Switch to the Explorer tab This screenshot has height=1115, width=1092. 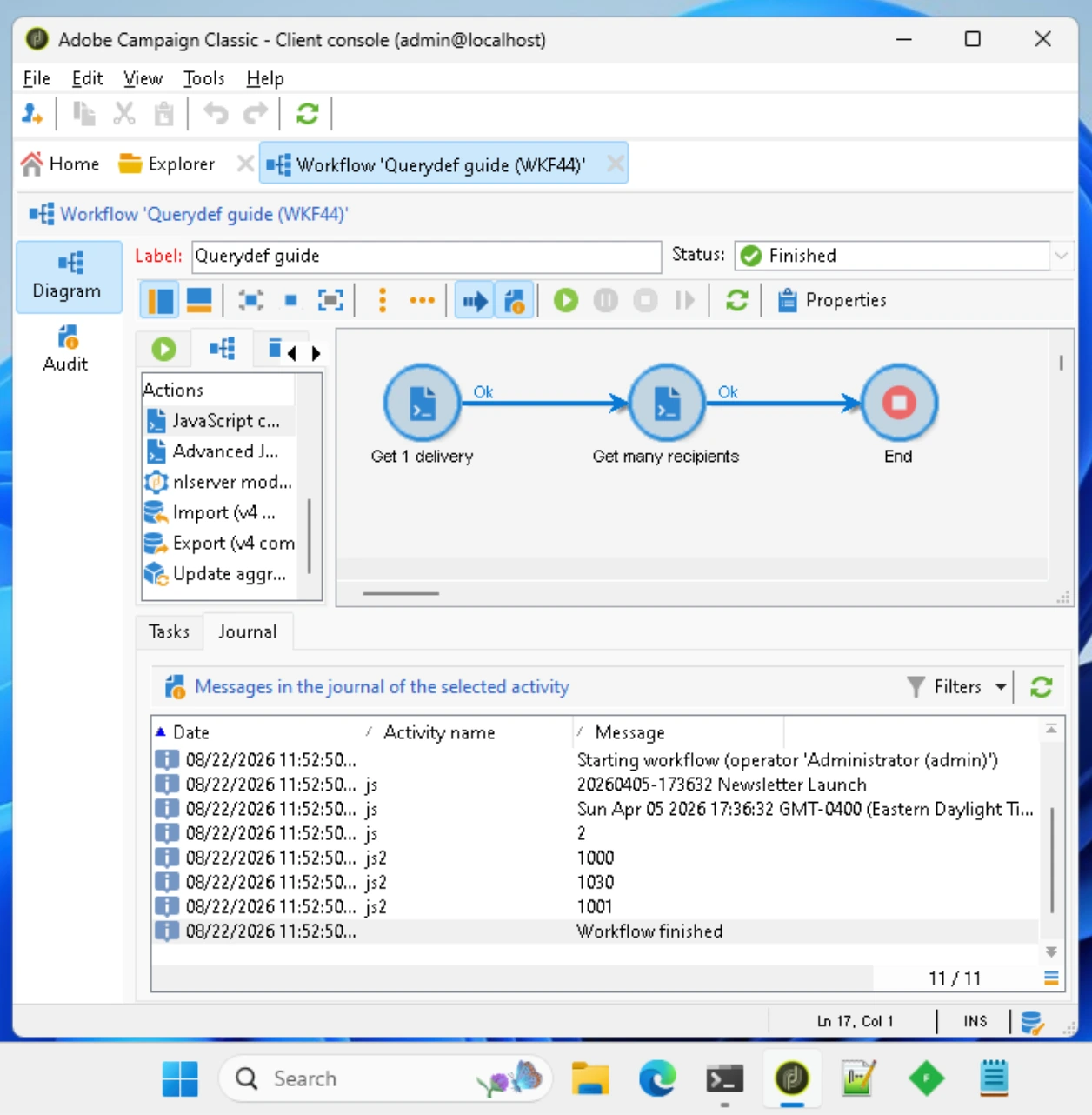[x=166, y=164]
